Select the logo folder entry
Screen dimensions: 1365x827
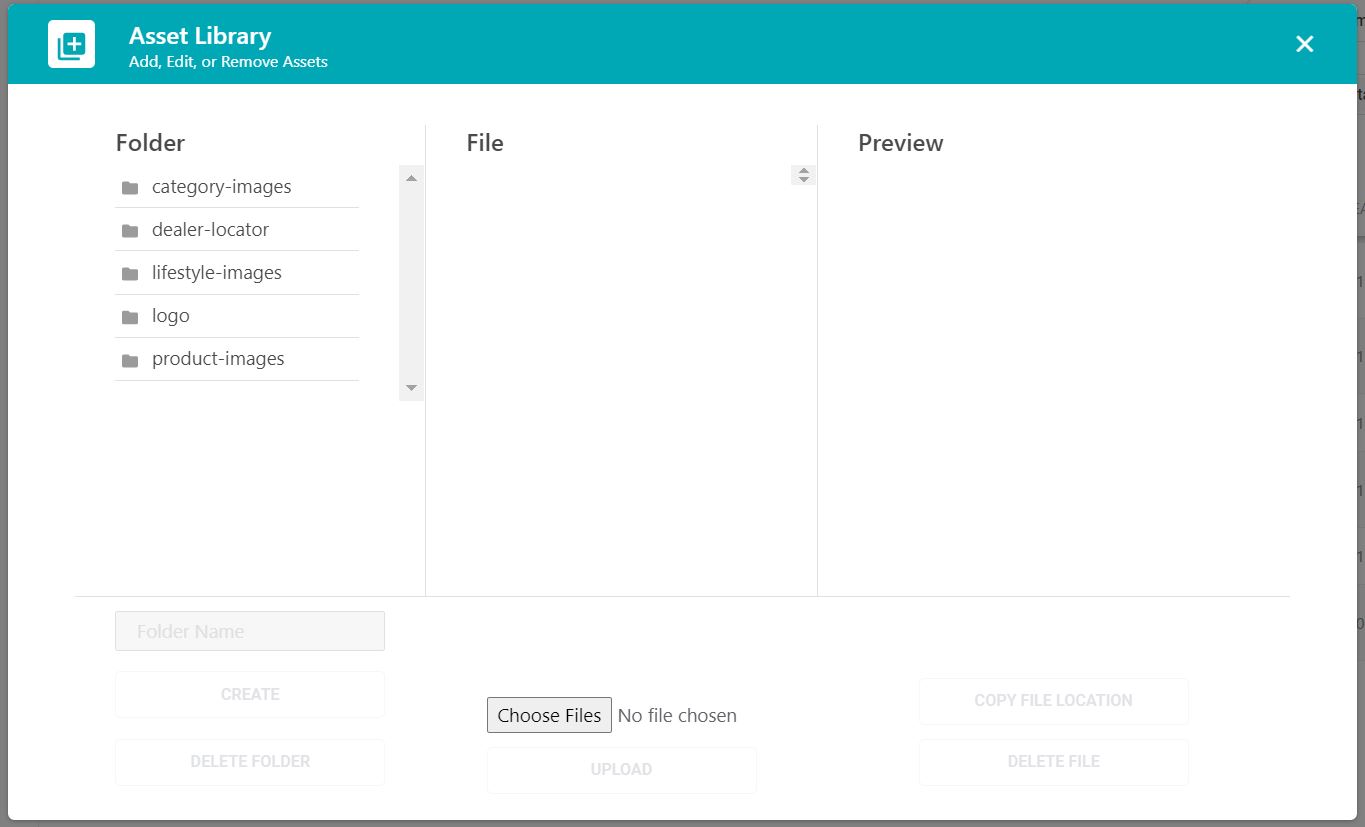(x=237, y=316)
